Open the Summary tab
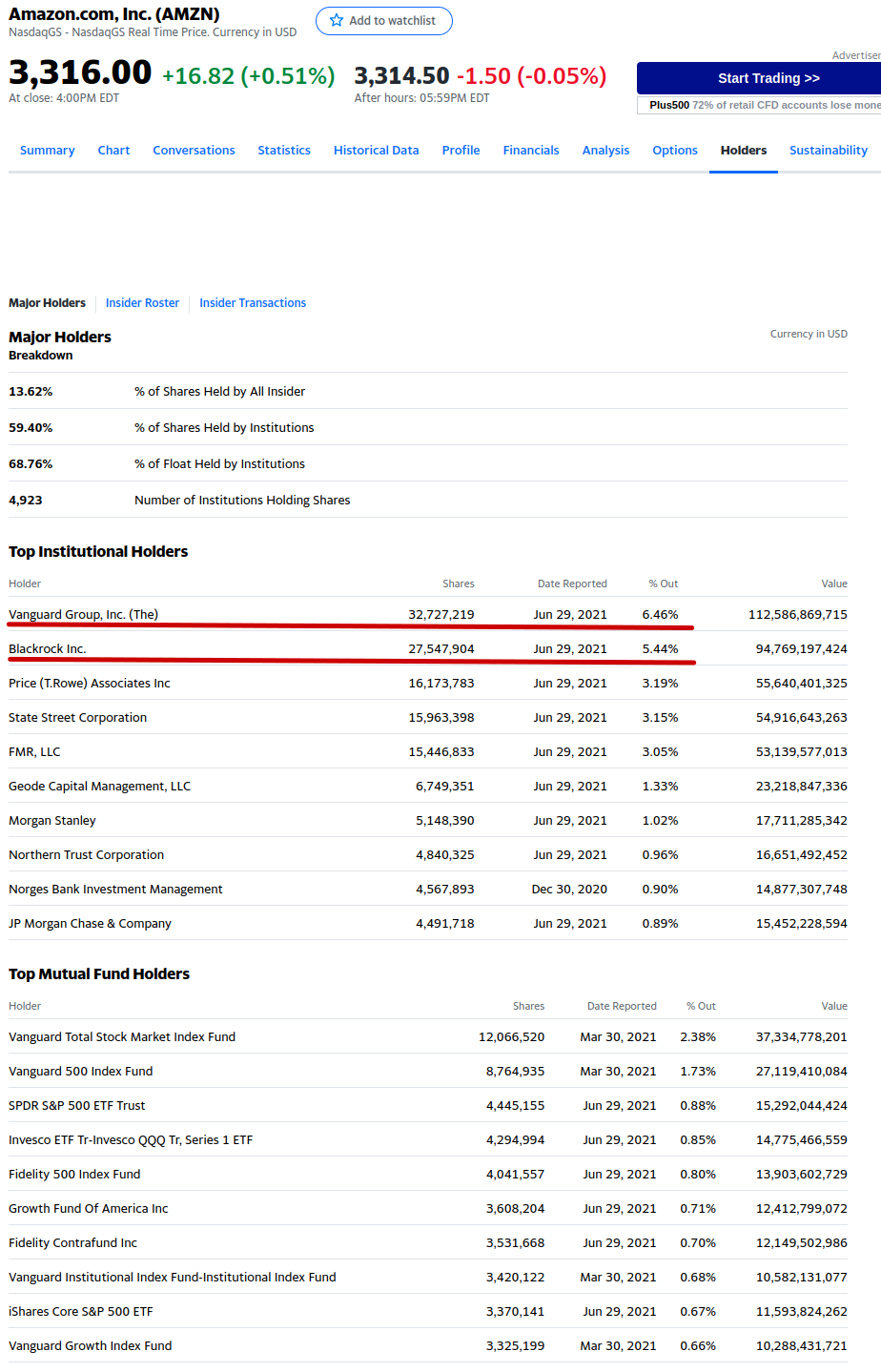Screen dimensions: 881x1372 (47, 151)
